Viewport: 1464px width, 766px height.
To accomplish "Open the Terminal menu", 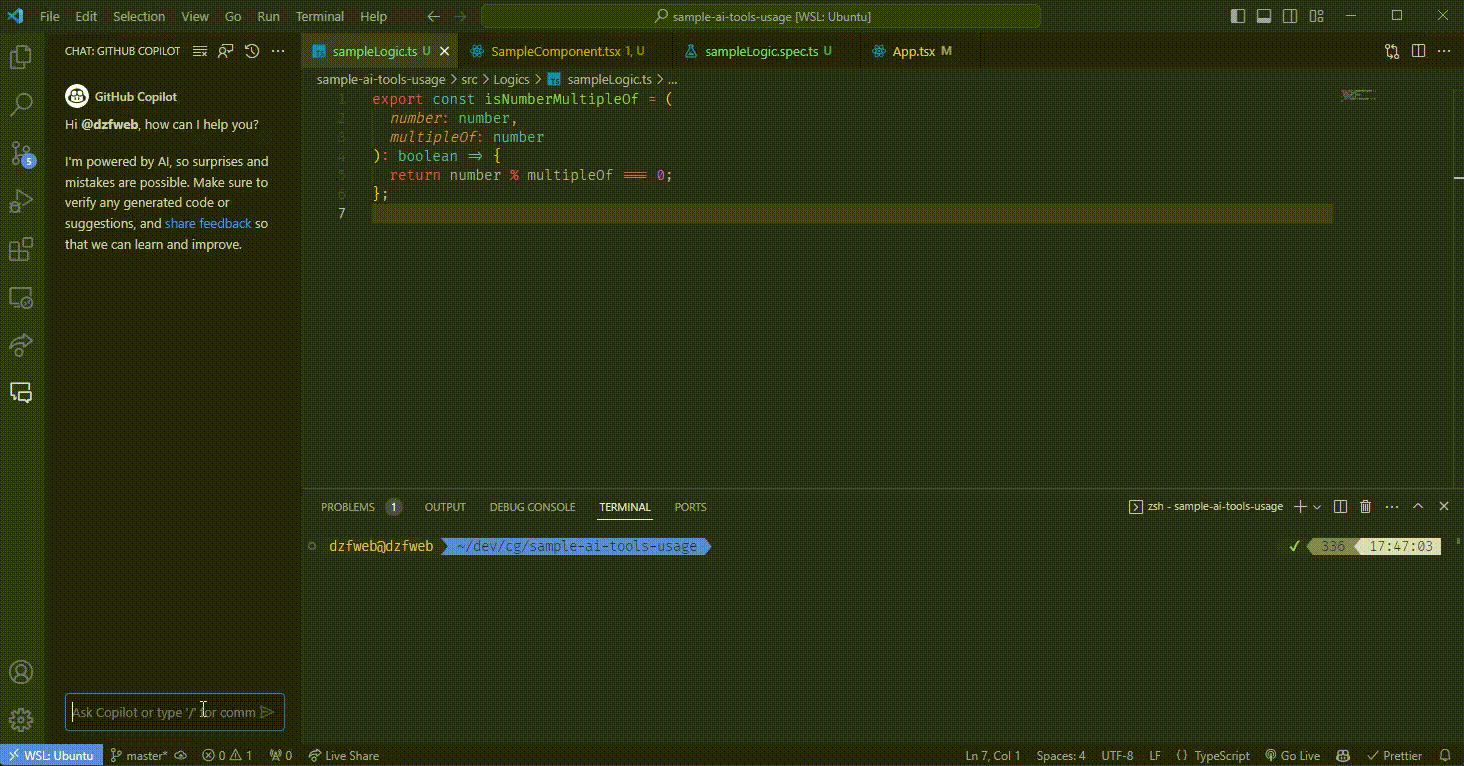I will coord(320,16).
